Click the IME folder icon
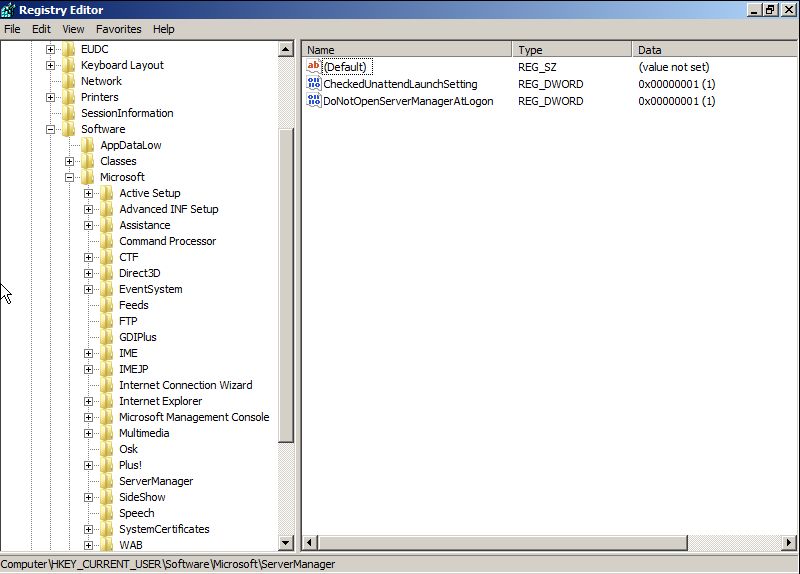 [x=107, y=353]
